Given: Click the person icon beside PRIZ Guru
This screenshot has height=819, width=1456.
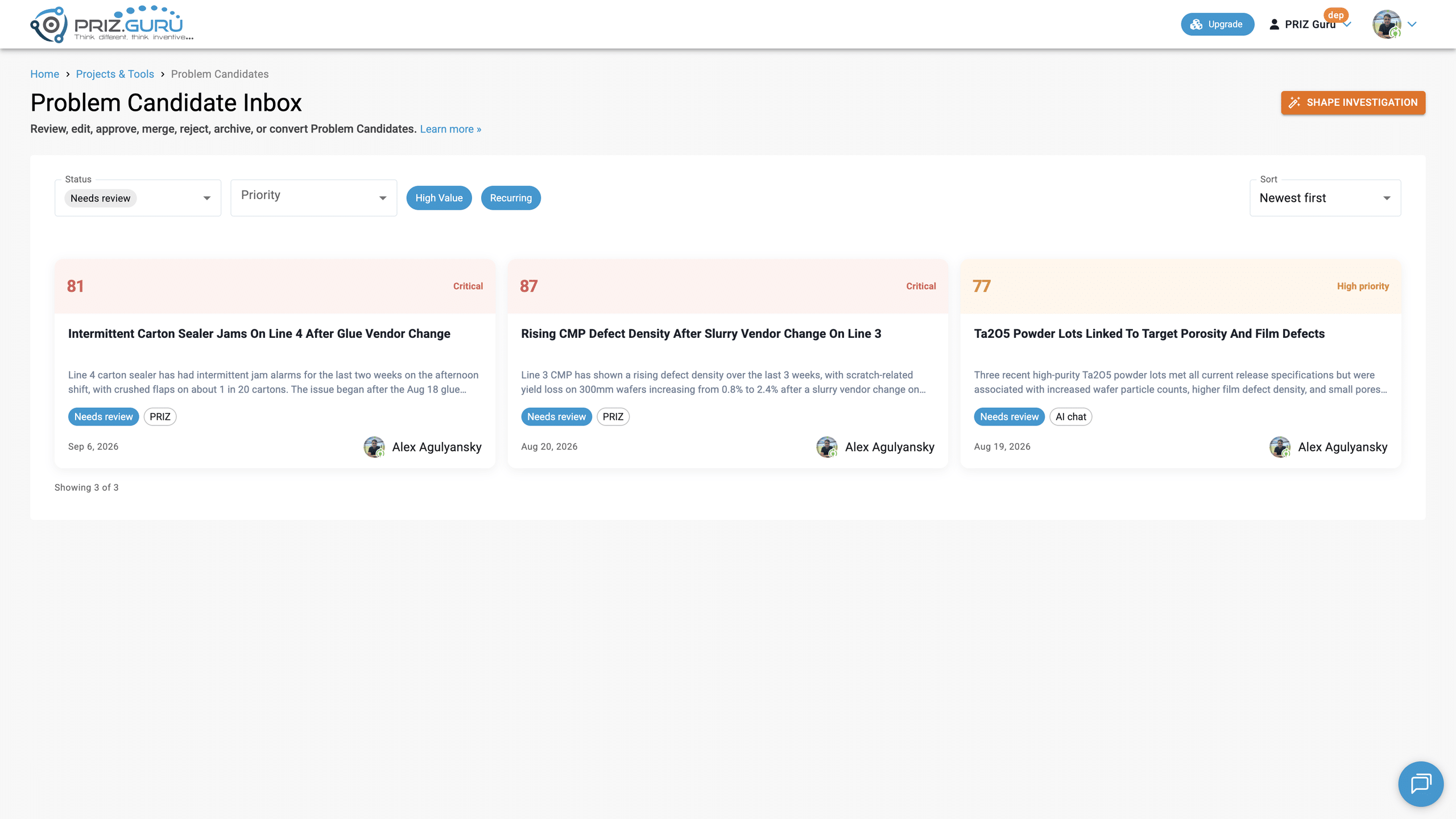Looking at the screenshot, I should (x=1274, y=24).
